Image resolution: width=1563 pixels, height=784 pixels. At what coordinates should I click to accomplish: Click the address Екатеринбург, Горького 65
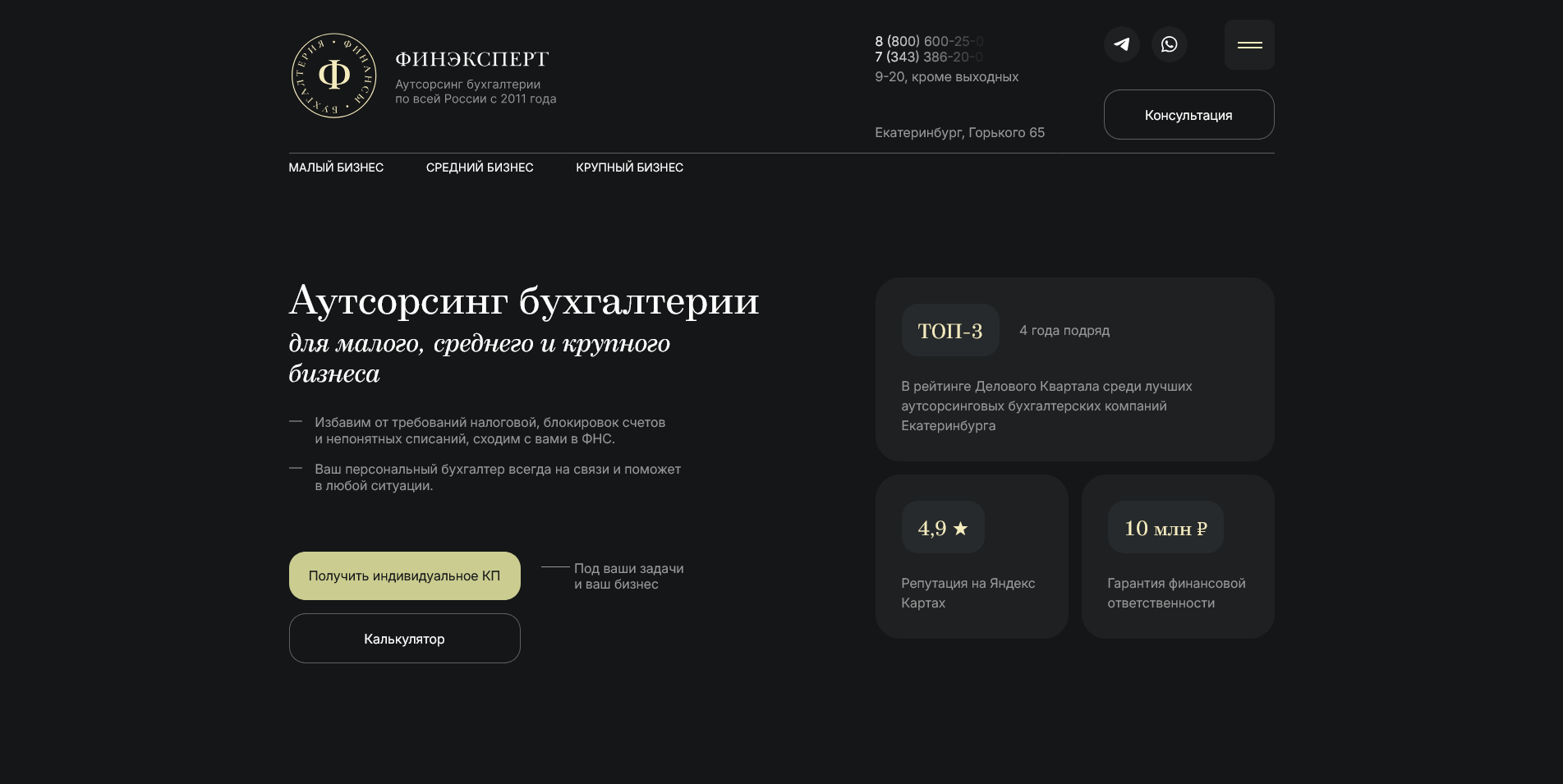[959, 133]
